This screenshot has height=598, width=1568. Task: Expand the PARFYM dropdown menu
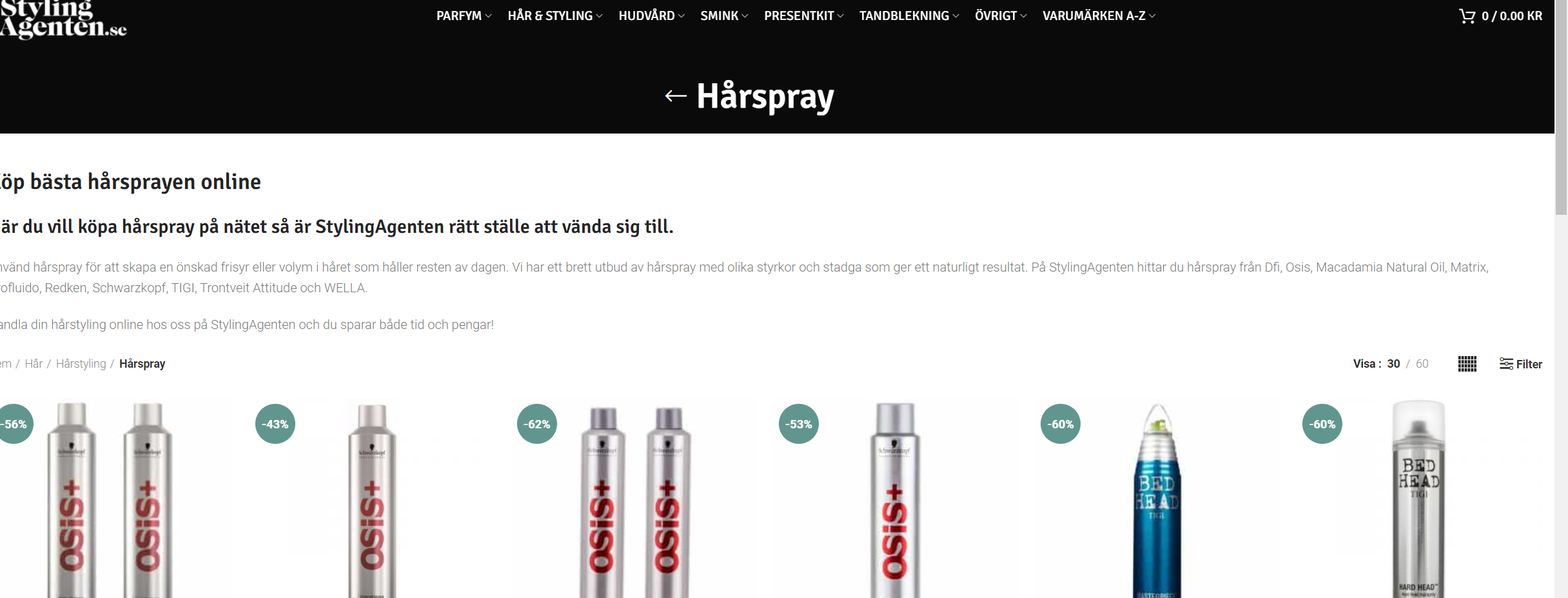[x=464, y=15]
